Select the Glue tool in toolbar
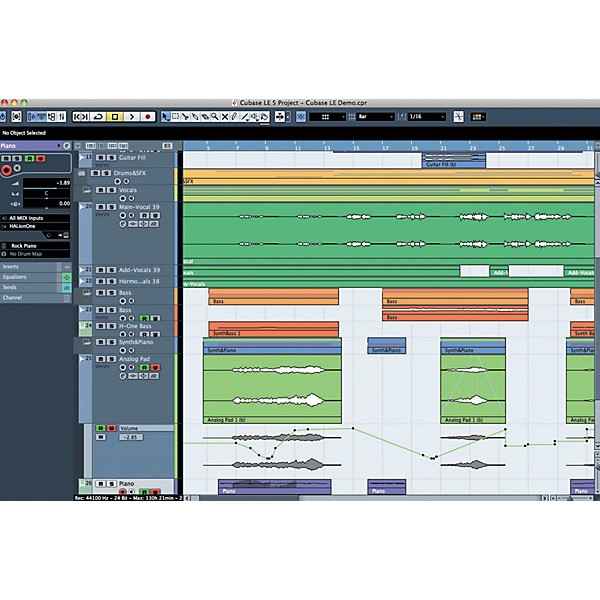This screenshot has width=600, height=600. pyautogui.click(x=195, y=117)
